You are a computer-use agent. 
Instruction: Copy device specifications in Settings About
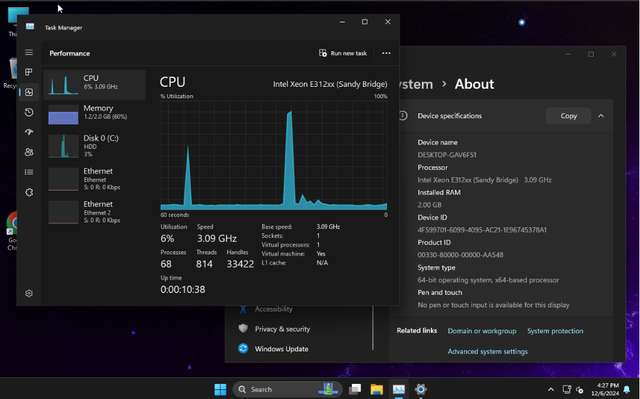point(569,116)
